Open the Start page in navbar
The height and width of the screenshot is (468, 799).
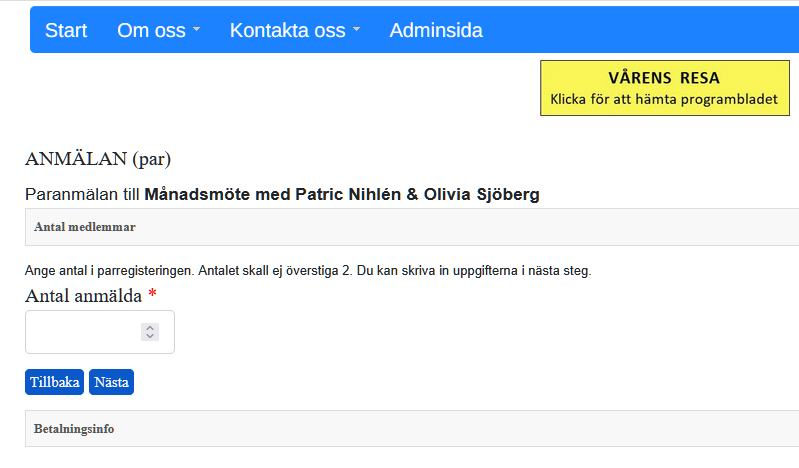[66, 30]
